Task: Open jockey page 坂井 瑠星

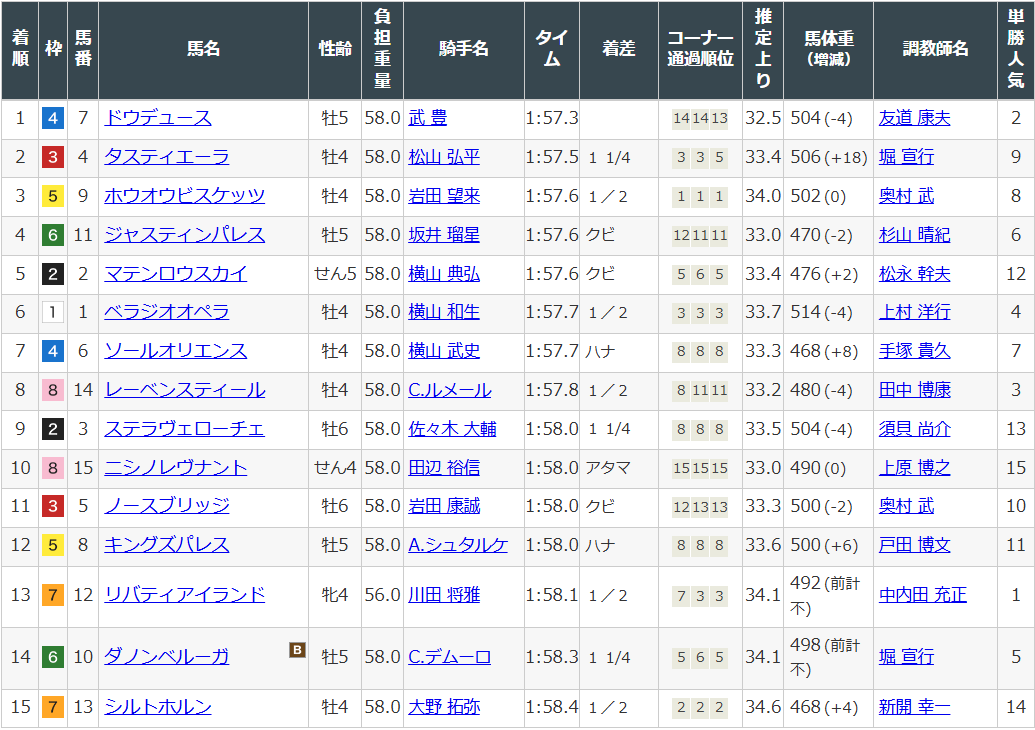Action: (444, 235)
